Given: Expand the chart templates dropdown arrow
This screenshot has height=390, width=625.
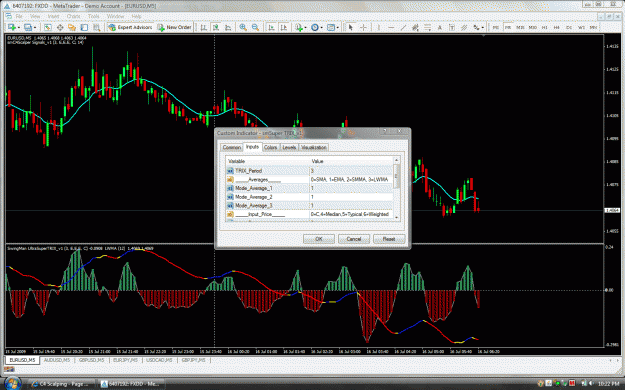Looking at the screenshot, I should pos(337,28).
